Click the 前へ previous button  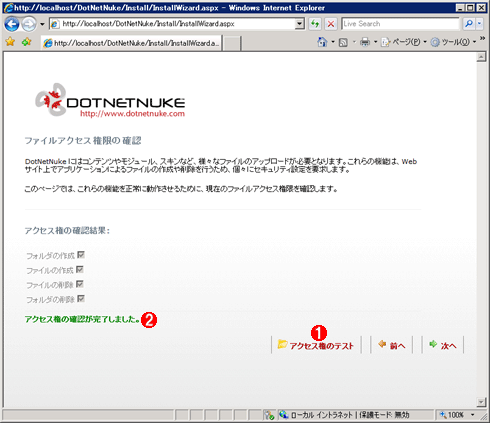[392, 345]
